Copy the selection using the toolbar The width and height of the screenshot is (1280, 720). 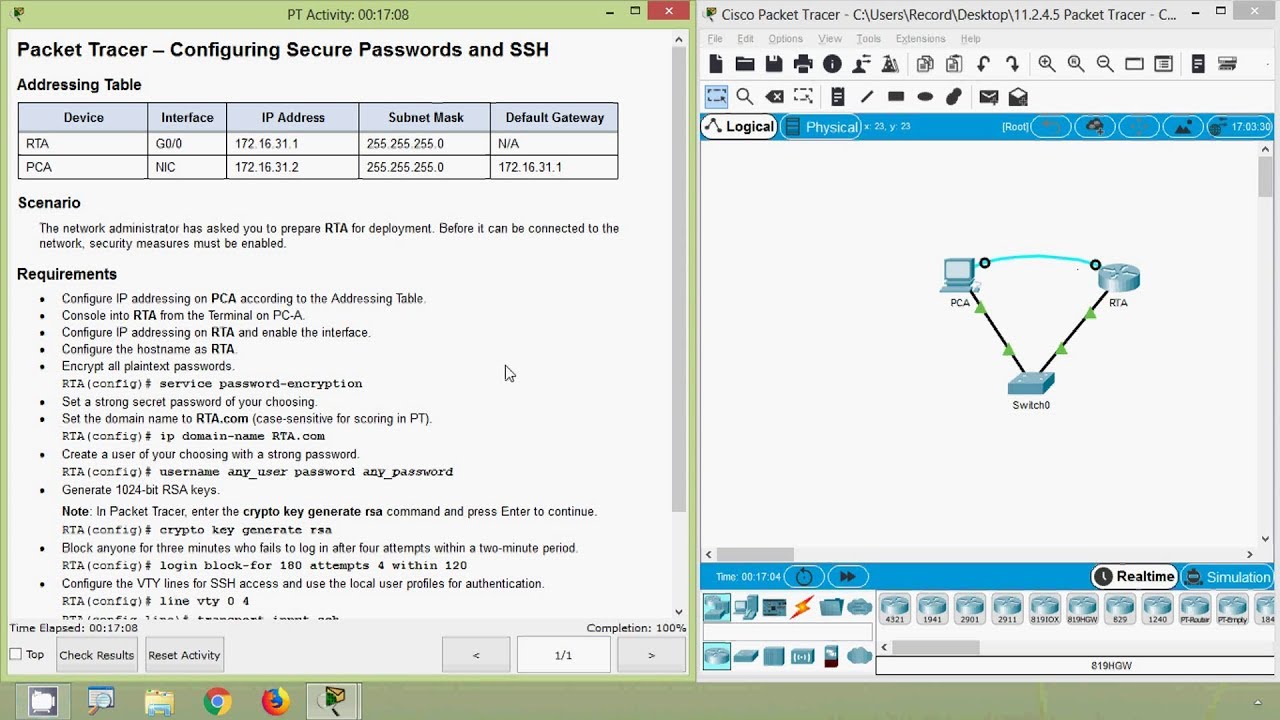(925, 64)
